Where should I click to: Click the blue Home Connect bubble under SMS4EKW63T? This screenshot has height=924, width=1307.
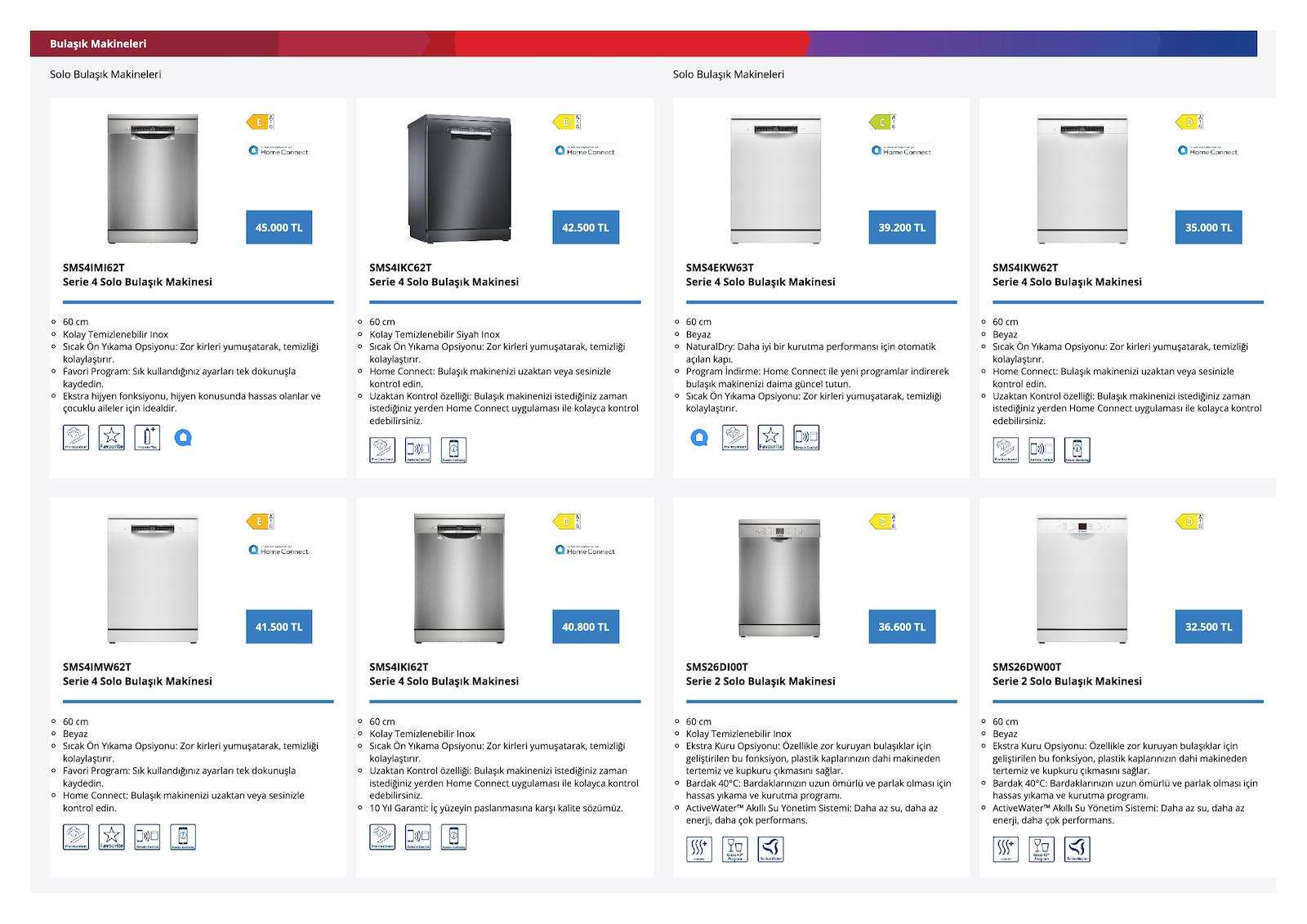pos(699,438)
